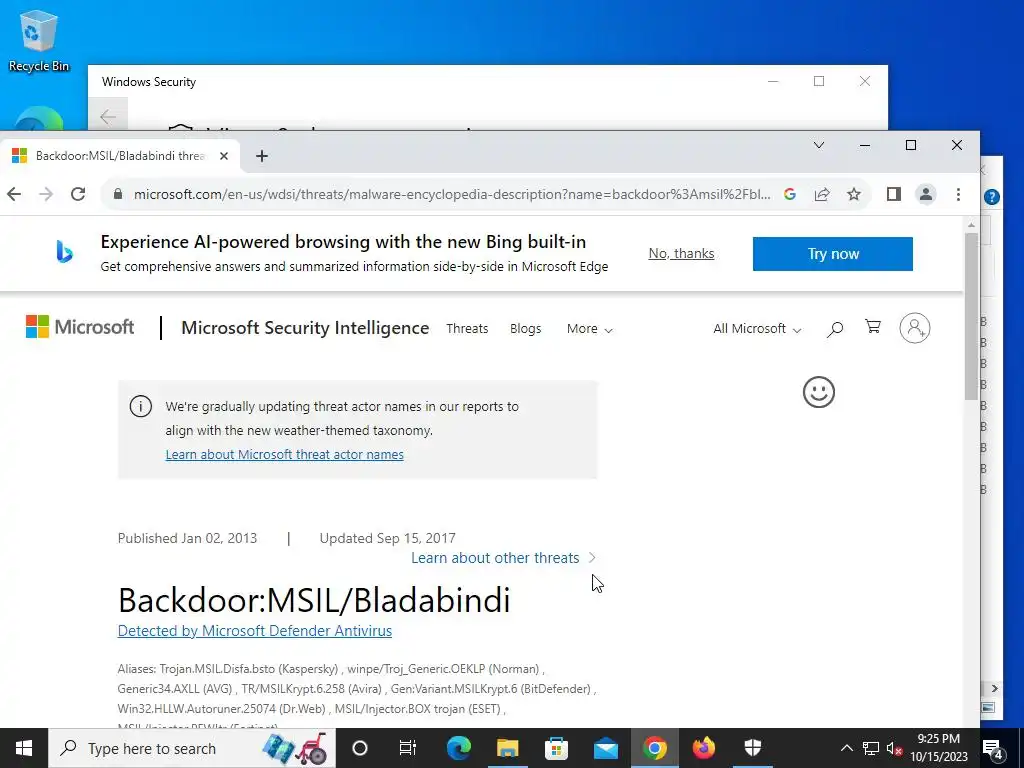Click the Try now button
Image resolution: width=1024 pixels, height=768 pixels.
pos(833,254)
